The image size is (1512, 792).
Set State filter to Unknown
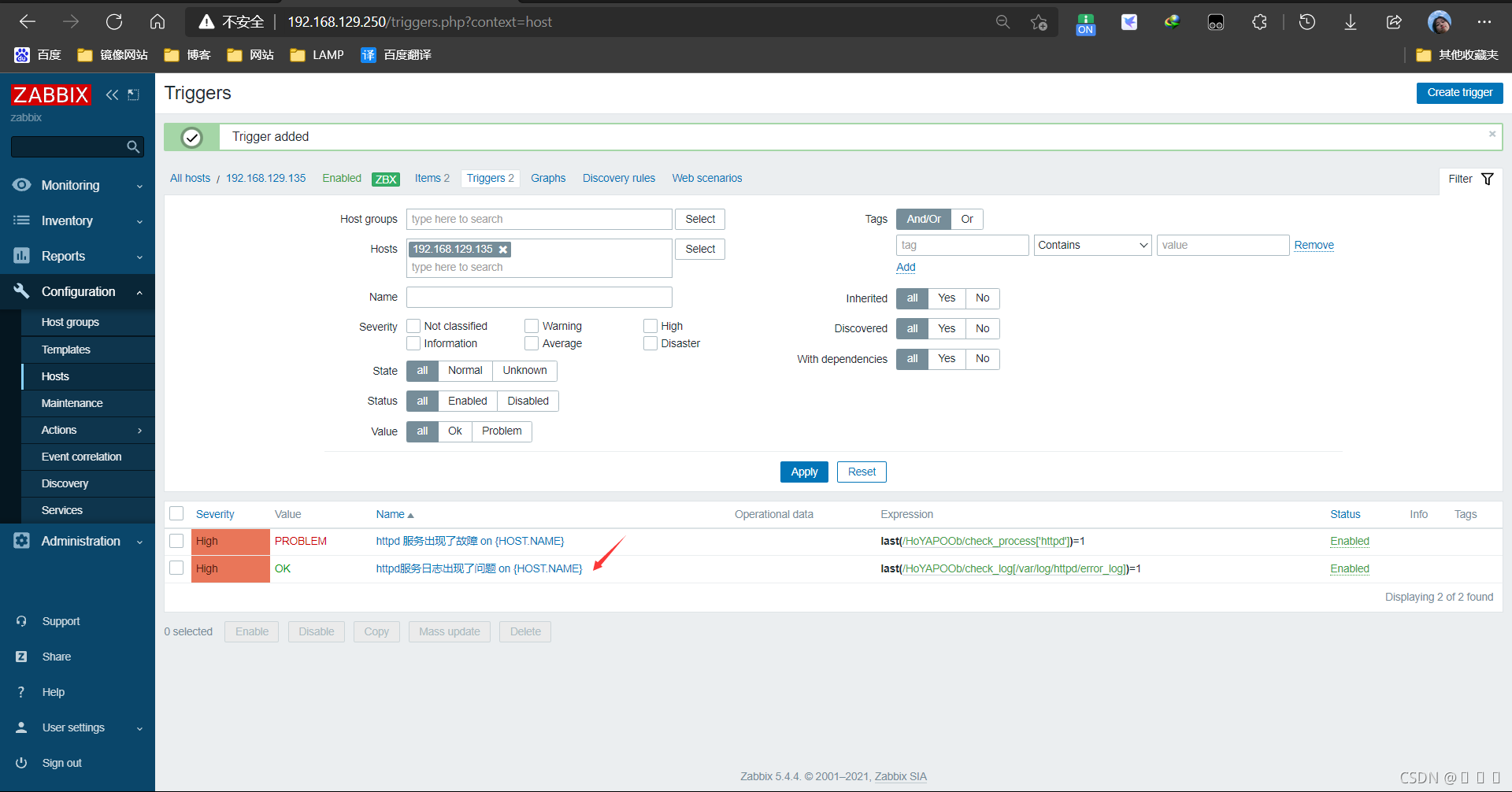(x=524, y=371)
